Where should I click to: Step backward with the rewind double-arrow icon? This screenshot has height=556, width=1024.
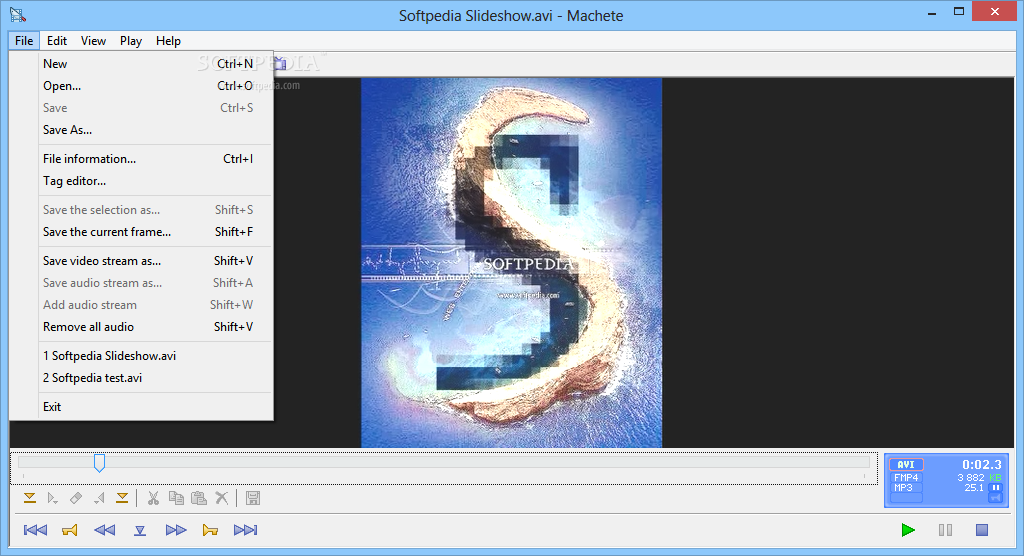click(104, 530)
